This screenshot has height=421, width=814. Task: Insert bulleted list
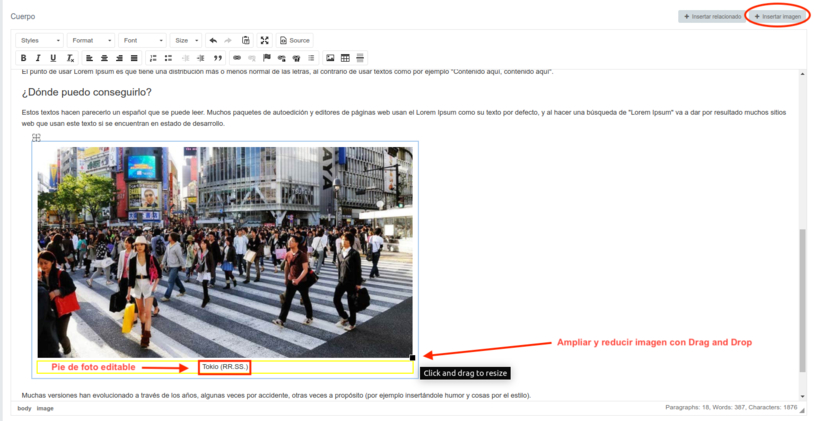click(x=168, y=58)
